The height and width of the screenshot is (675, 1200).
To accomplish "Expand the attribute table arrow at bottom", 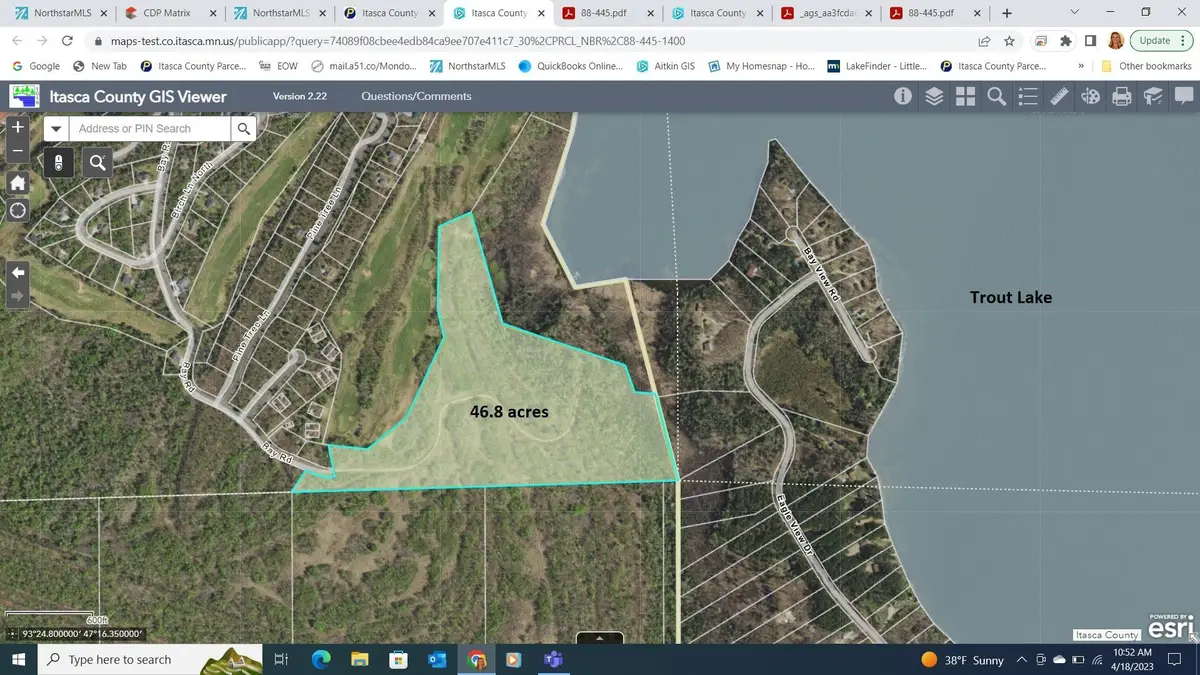I will pos(600,638).
